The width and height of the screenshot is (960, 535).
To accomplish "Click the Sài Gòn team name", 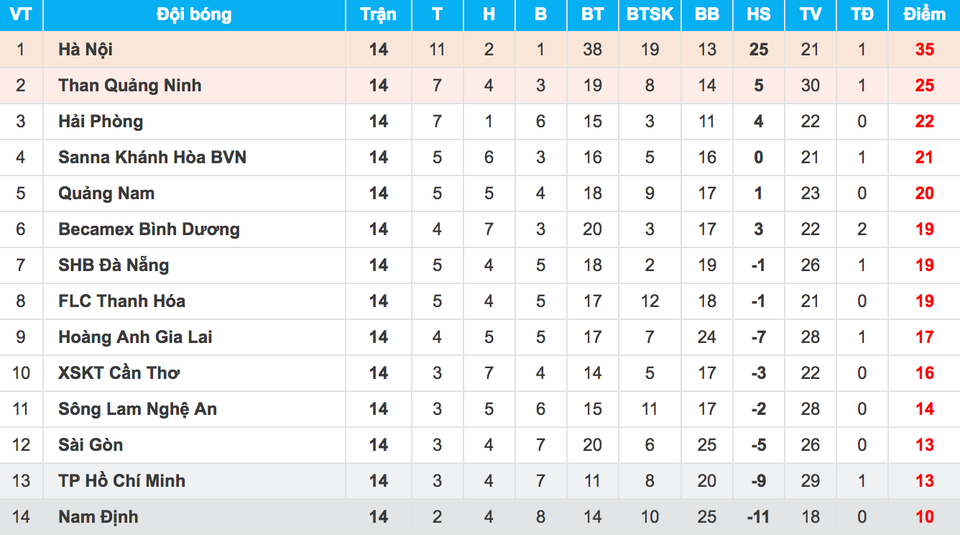I will click(x=91, y=445).
